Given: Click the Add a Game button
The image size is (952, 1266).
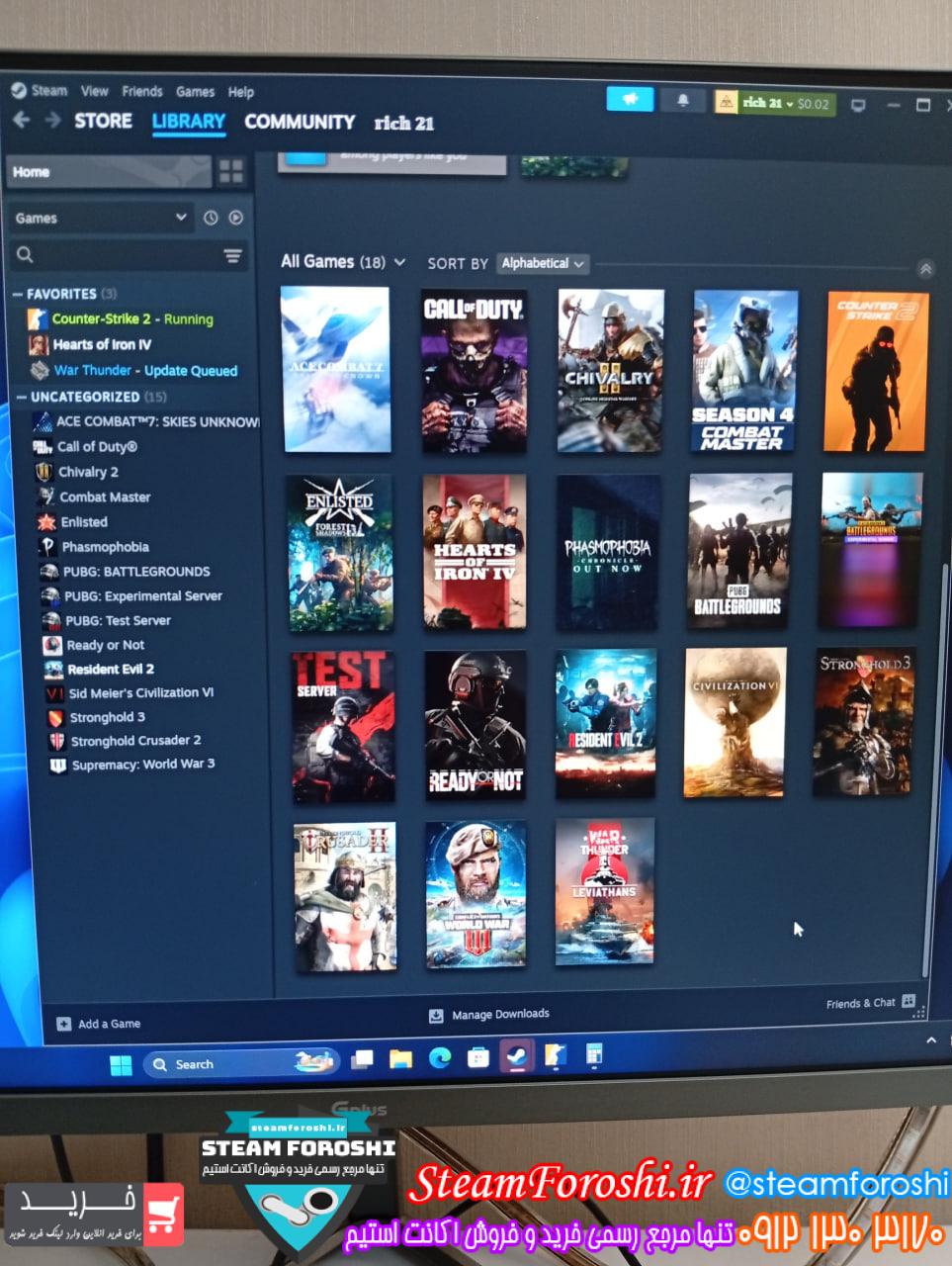Looking at the screenshot, I should click(99, 1024).
